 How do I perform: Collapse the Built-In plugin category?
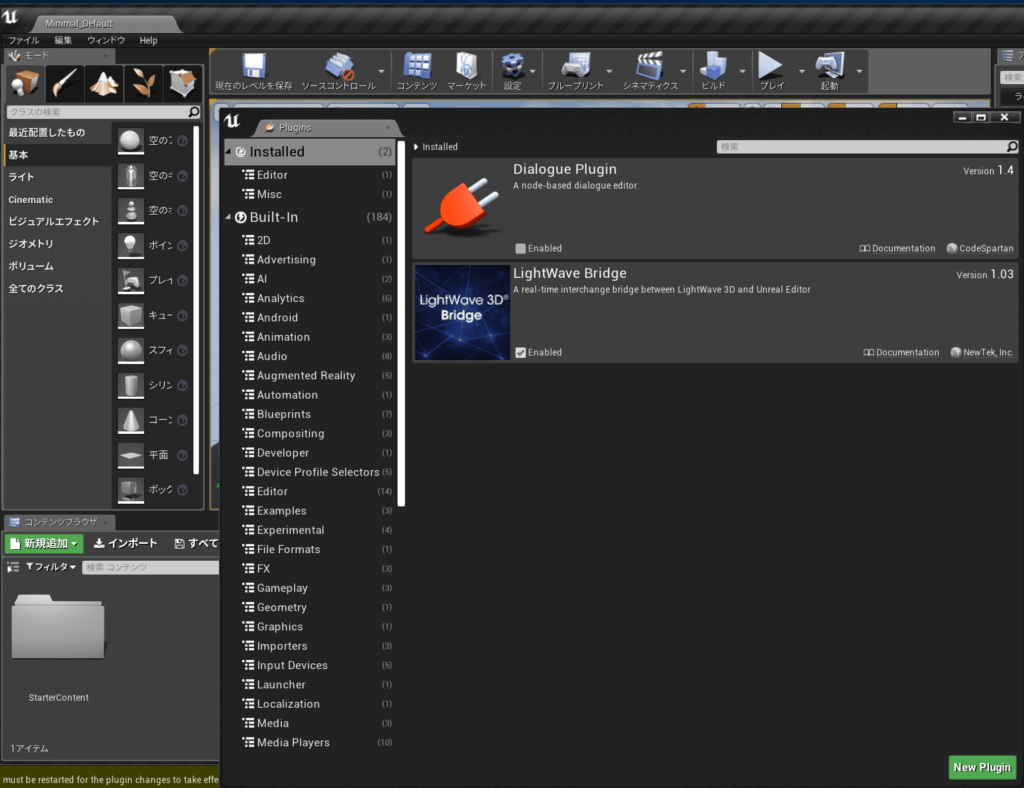[229, 217]
